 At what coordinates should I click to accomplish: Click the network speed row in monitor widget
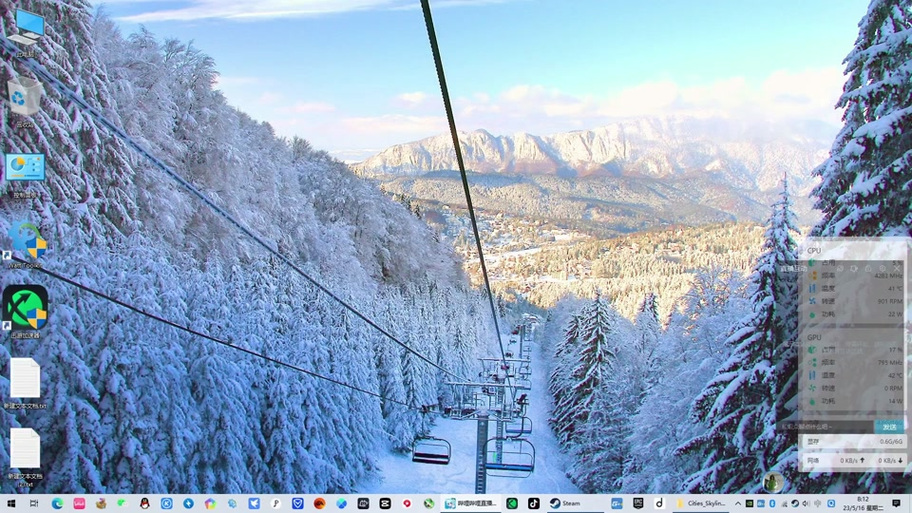point(853,460)
